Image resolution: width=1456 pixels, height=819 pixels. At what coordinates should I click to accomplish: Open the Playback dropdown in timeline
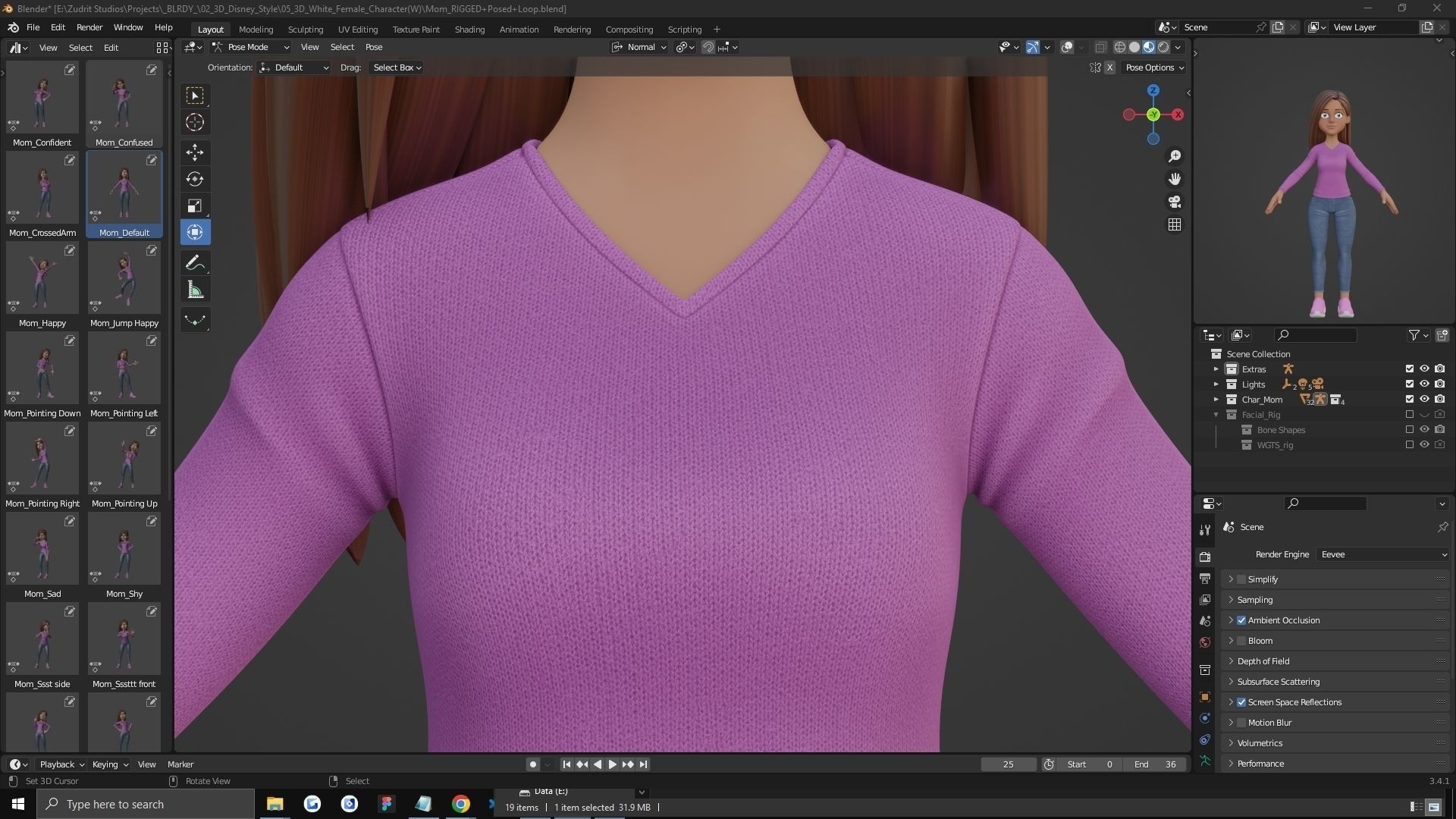point(61,764)
